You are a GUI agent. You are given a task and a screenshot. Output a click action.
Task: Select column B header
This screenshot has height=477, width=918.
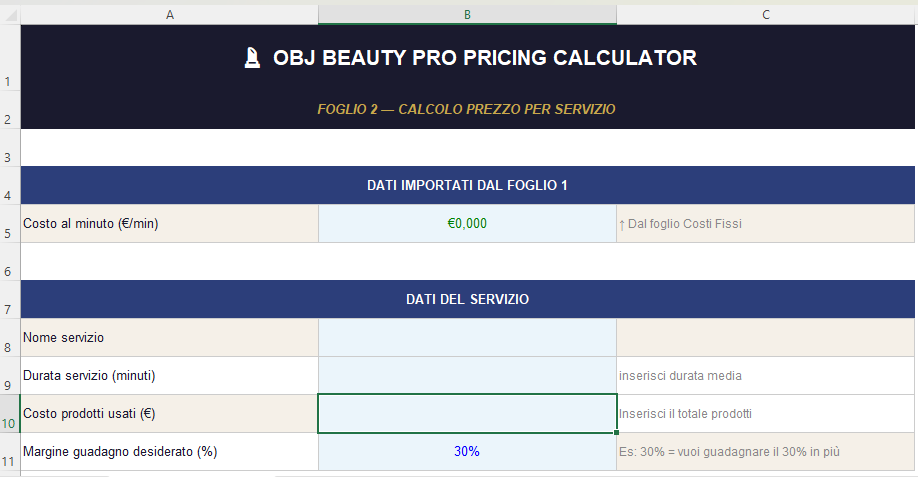point(467,14)
